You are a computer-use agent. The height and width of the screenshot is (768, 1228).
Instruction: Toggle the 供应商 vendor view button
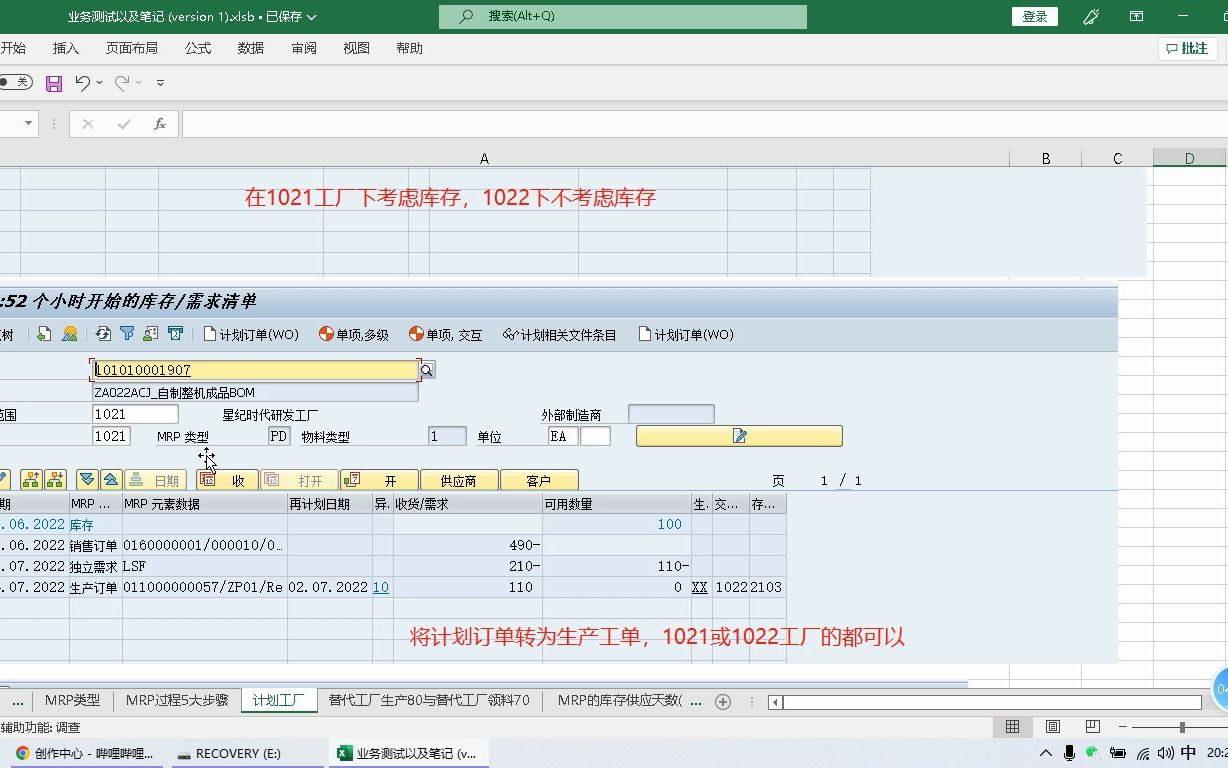tap(459, 479)
